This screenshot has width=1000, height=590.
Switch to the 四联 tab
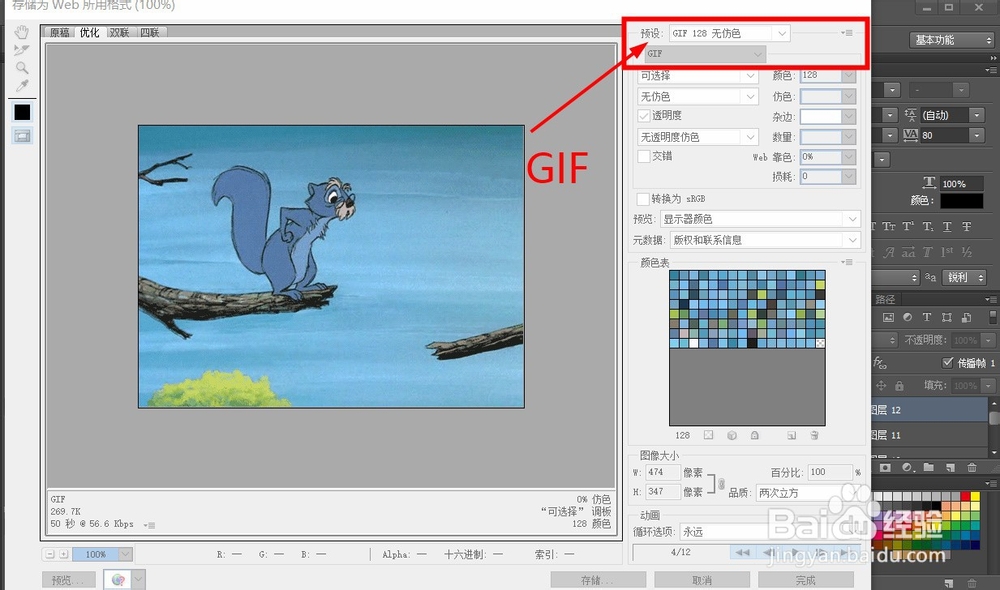(x=150, y=33)
